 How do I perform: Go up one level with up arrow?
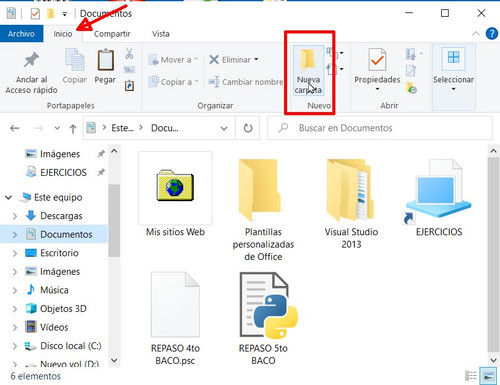[x=73, y=128]
